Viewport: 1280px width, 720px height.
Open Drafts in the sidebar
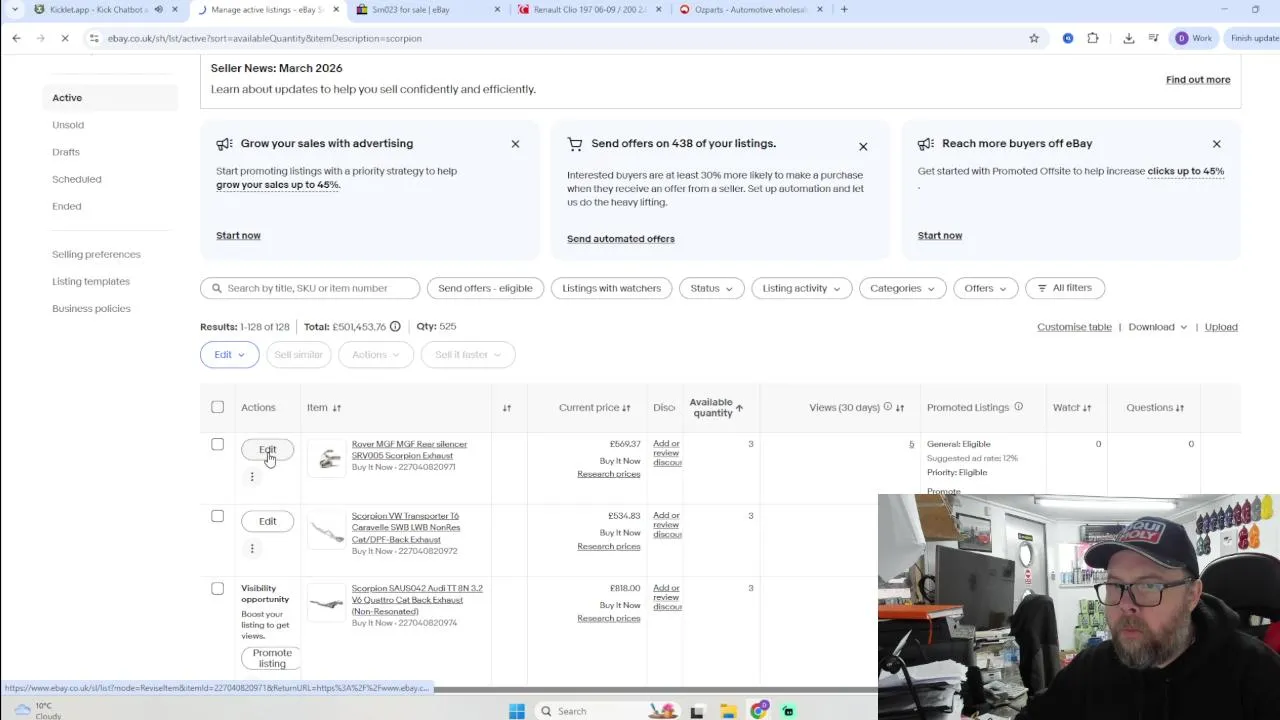tap(66, 152)
